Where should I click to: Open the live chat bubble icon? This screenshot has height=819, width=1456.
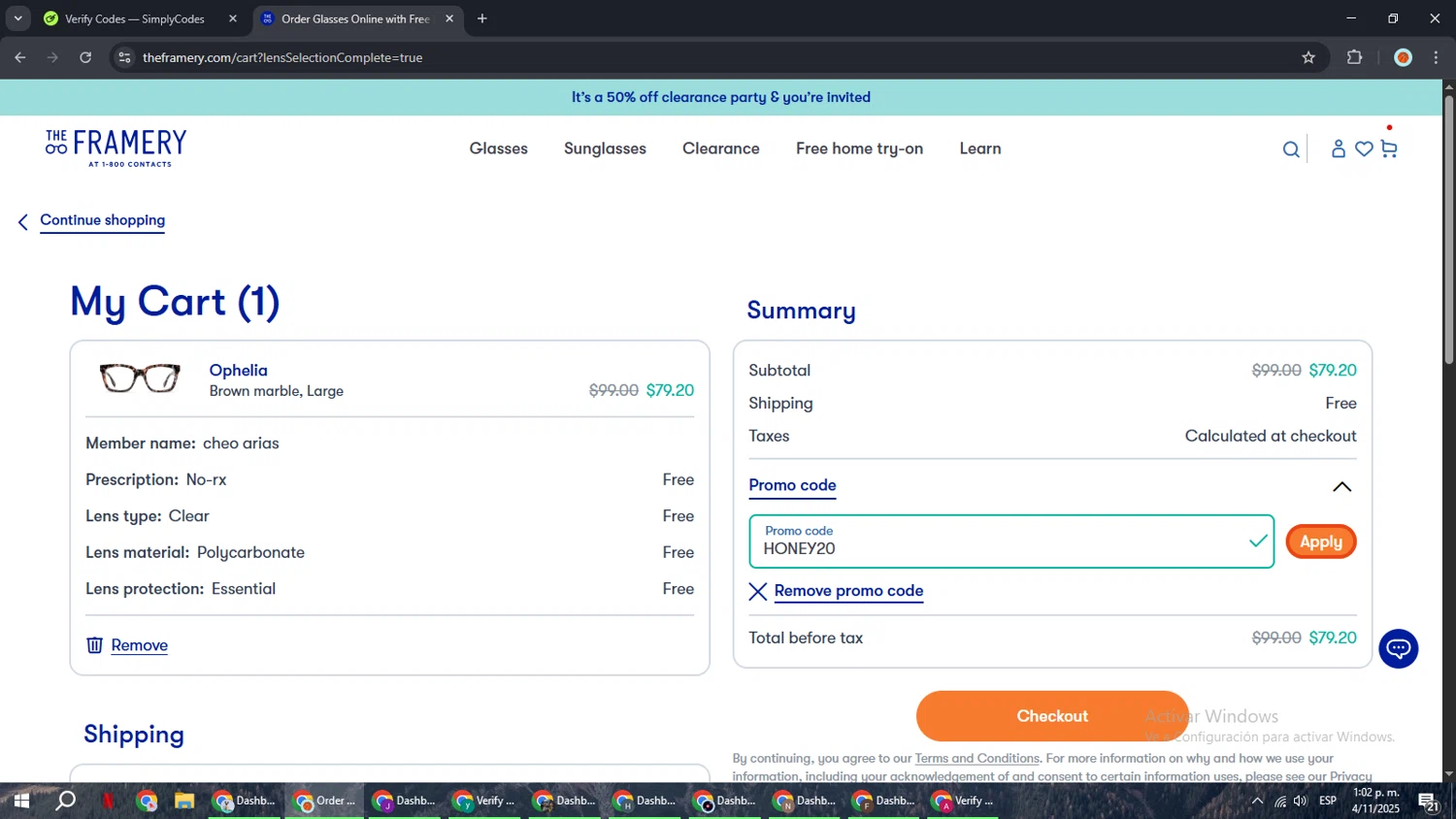(1399, 648)
